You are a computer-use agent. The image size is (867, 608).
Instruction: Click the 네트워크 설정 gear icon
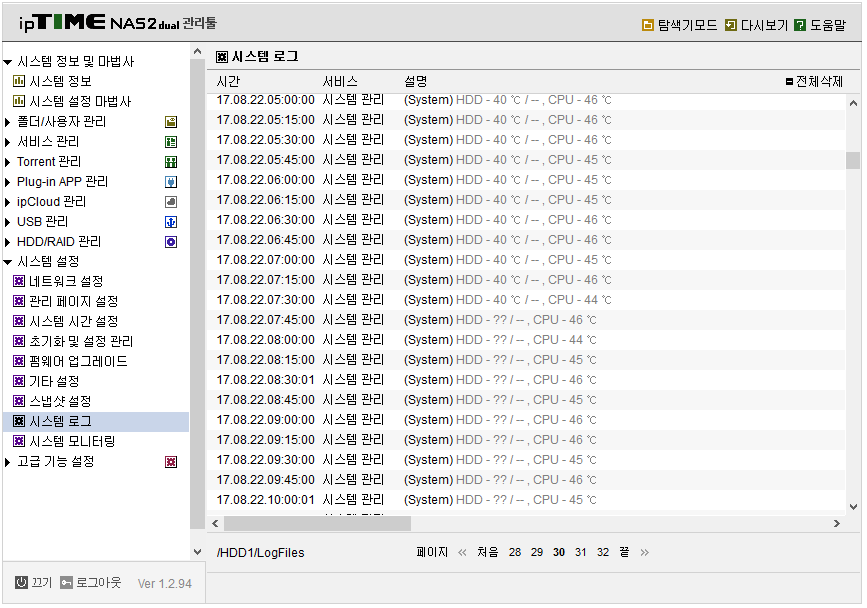pos(19,281)
